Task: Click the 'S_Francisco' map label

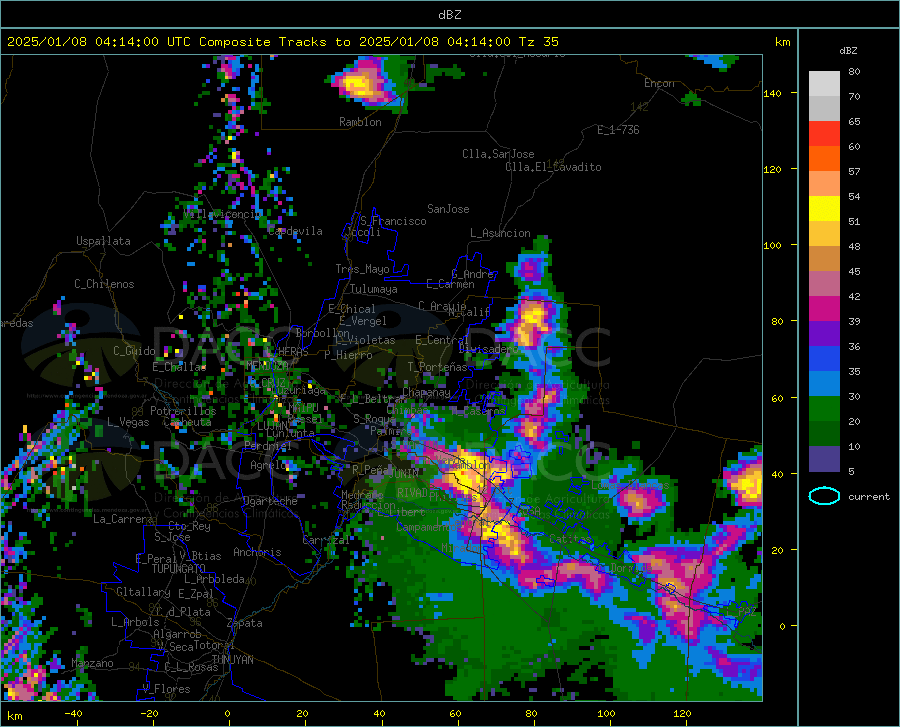Action: (393, 221)
